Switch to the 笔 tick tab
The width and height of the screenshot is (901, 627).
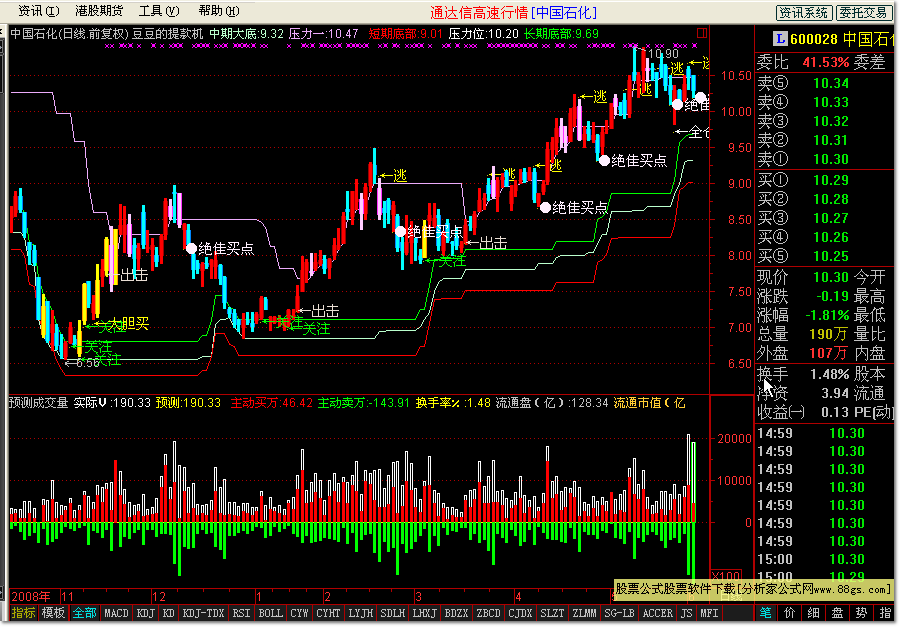point(766,613)
